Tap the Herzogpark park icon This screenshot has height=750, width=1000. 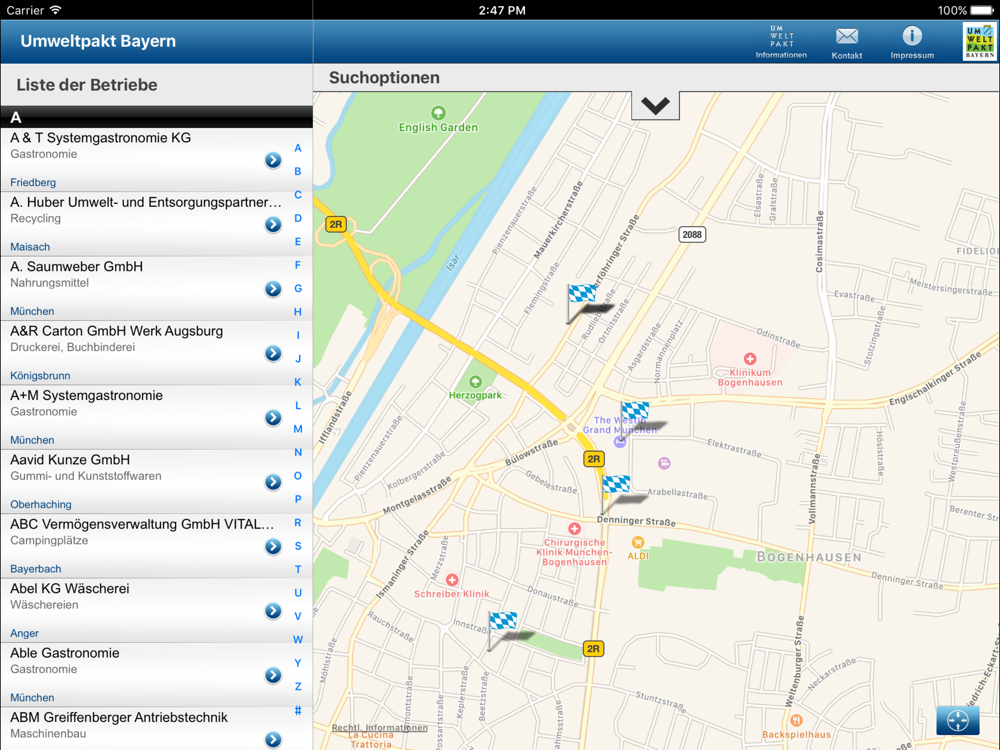pyautogui.click(x=475, y=381)
